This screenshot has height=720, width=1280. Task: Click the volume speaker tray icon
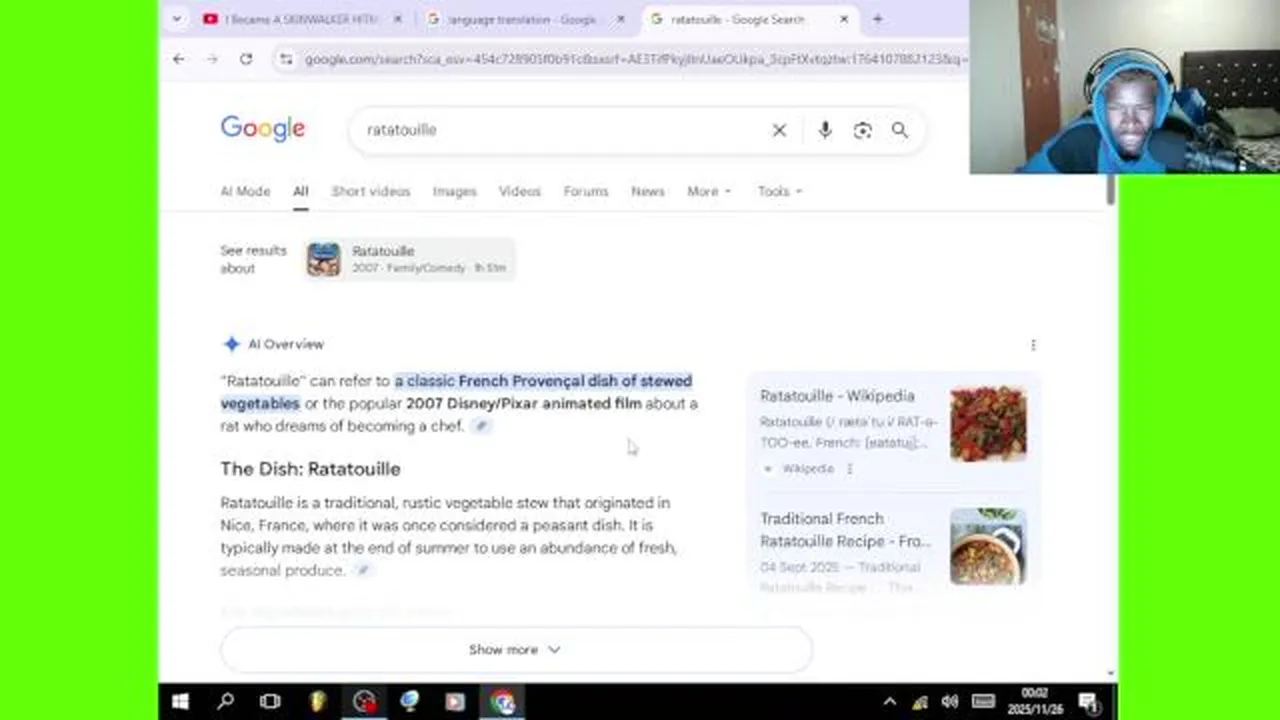(x=950, y=702)
